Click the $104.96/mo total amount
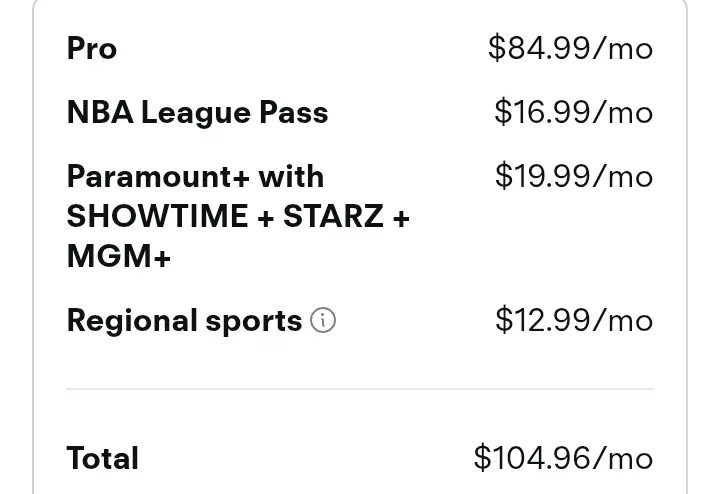 click(563, 458)
